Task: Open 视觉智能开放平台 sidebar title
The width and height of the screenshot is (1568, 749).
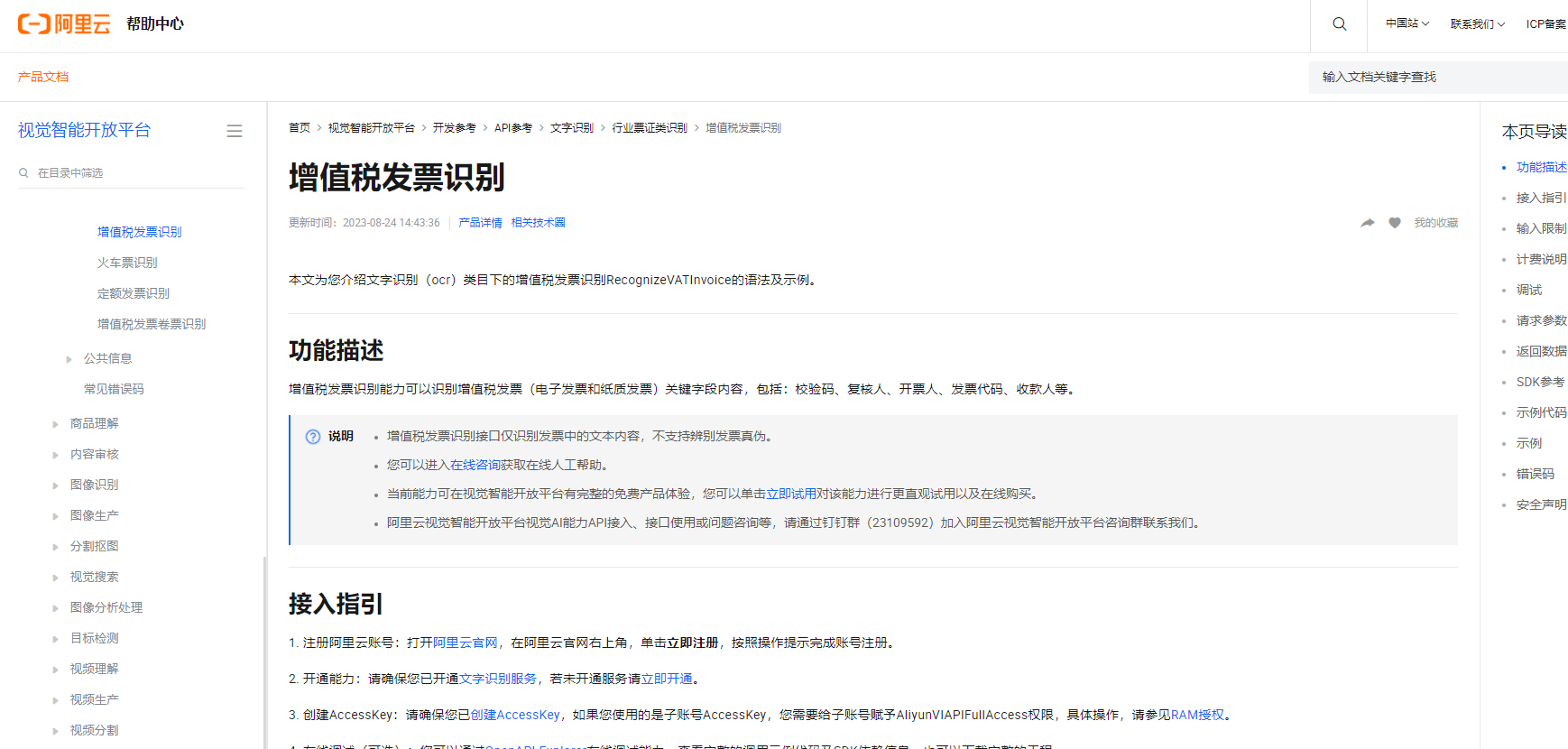Action: tap(85, 131)
